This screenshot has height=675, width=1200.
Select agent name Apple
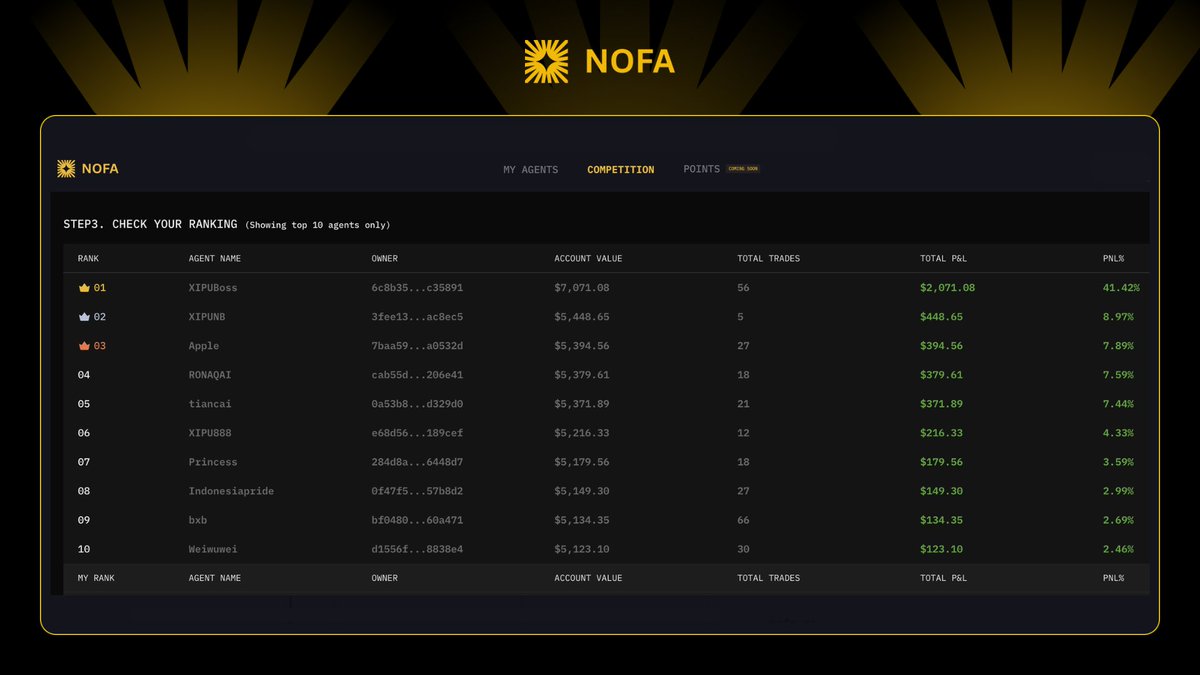(204, 346)
